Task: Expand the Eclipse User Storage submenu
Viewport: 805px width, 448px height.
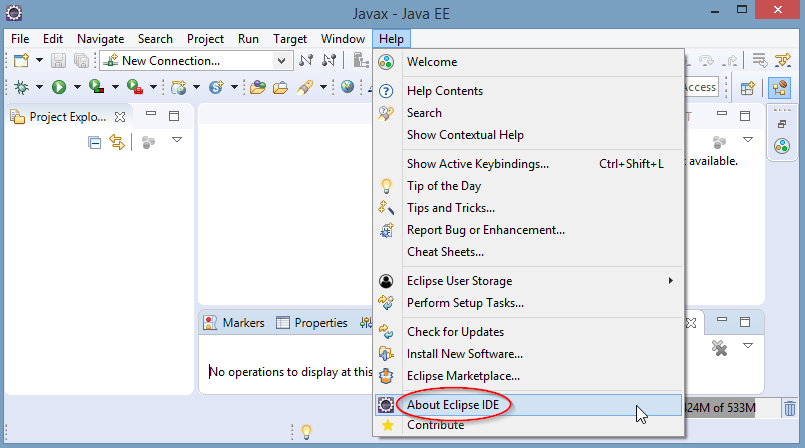Action: [670, 281]
